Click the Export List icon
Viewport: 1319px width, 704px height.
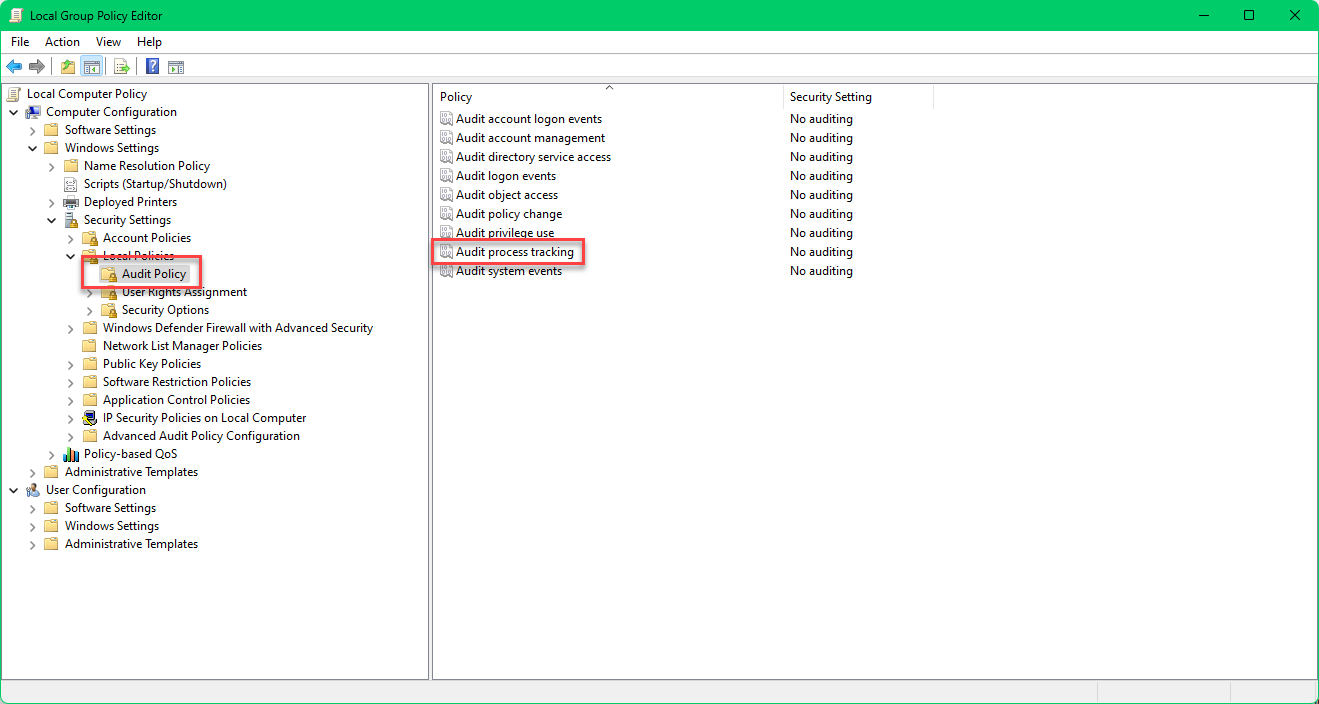[x=121, y=66]
